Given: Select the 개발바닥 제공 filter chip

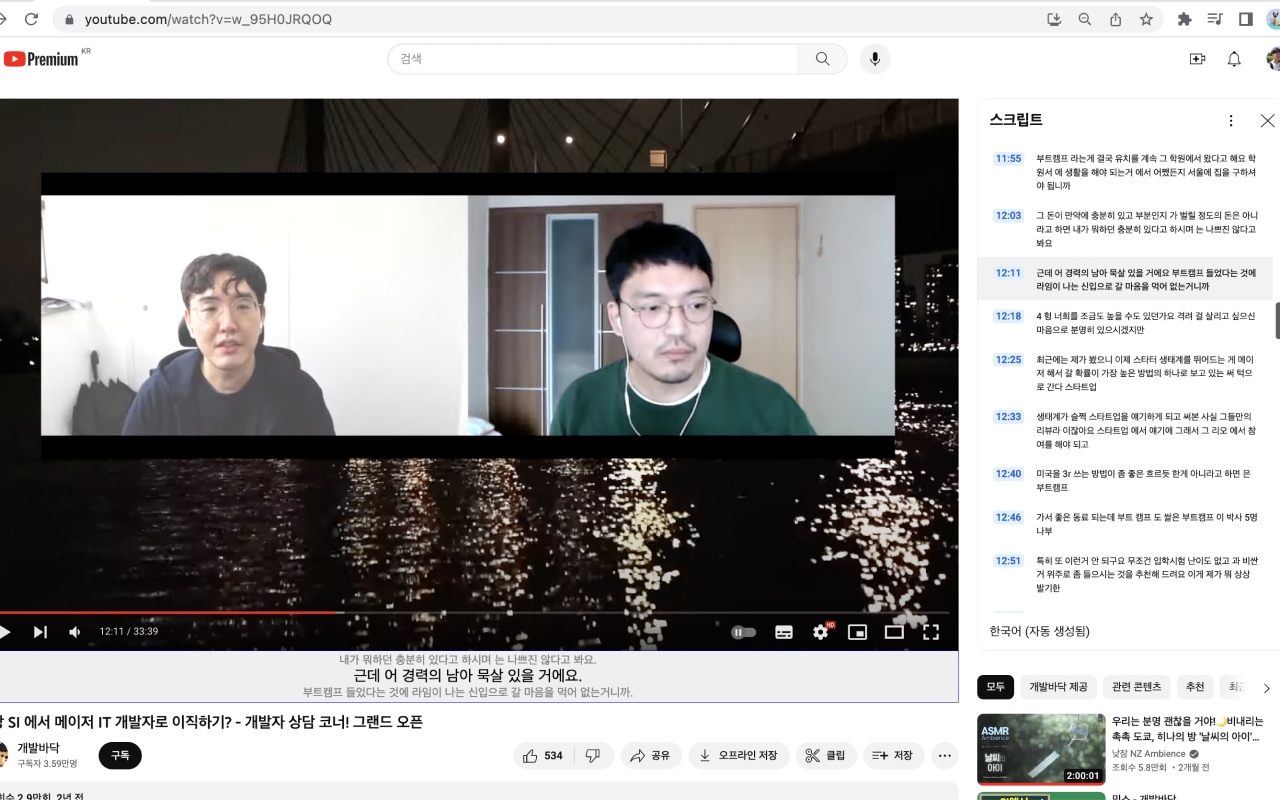Looking at the screenshot, I should click(1058, 687).
